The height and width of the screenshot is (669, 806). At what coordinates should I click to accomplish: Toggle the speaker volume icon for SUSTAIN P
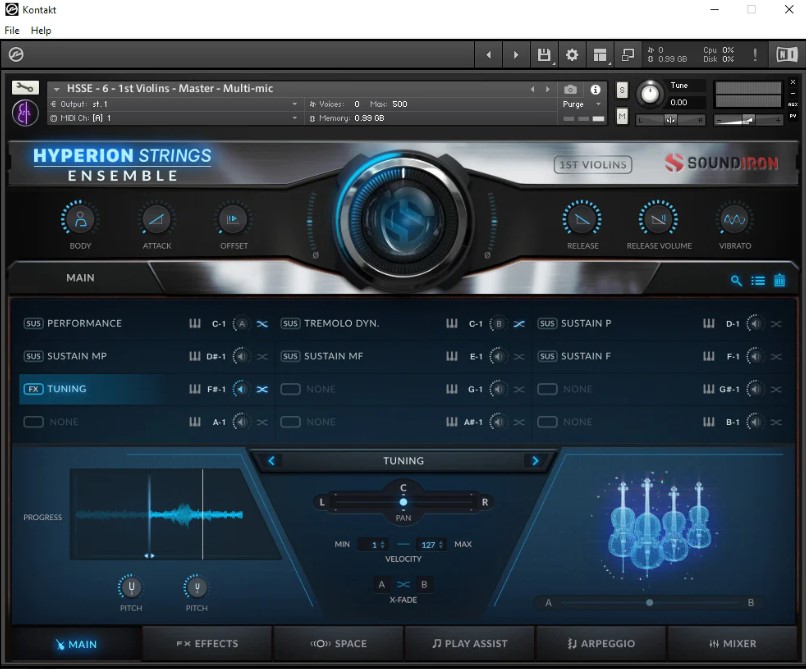755,323
